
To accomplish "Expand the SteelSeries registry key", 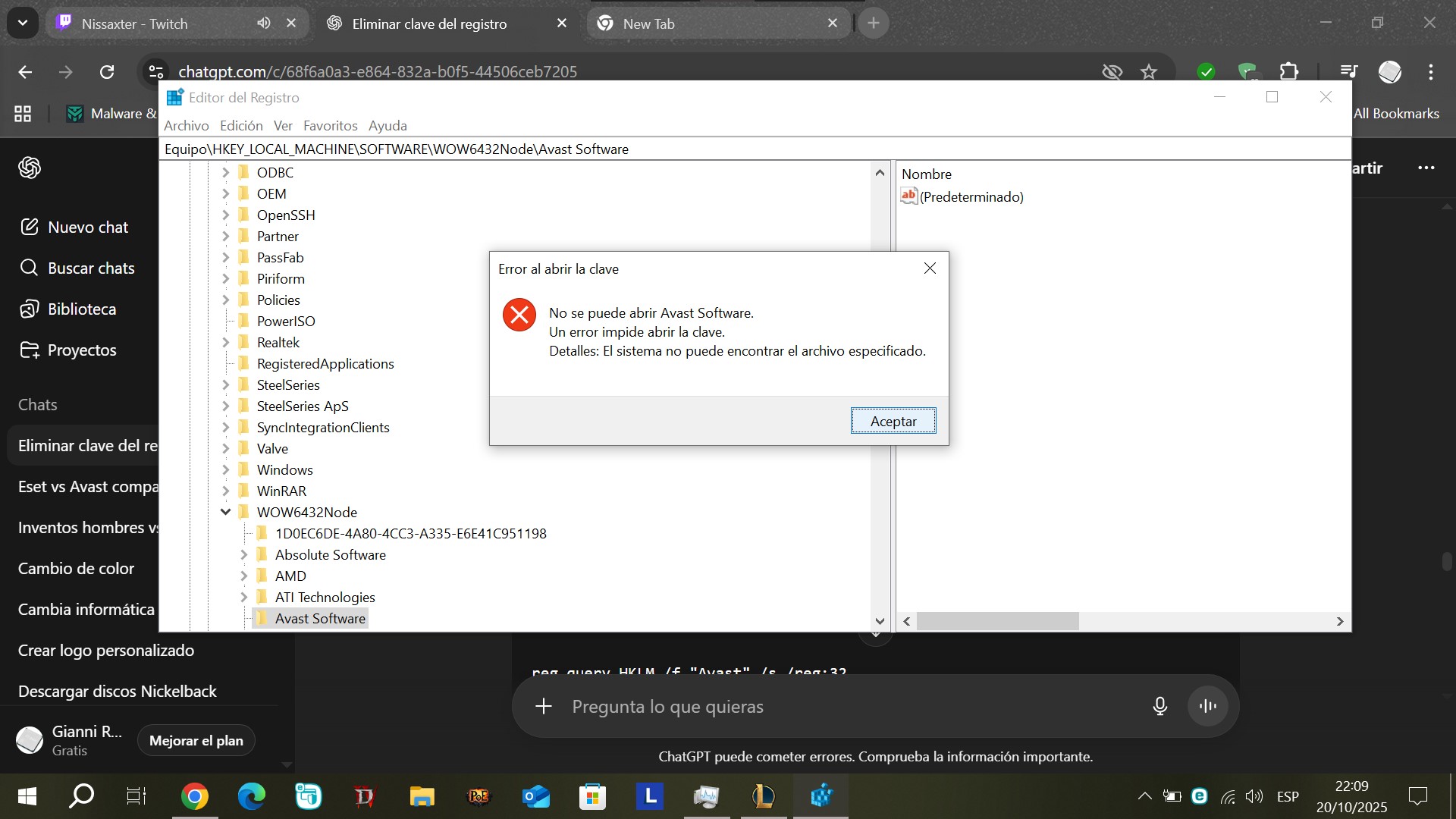I will click(225, 384).
